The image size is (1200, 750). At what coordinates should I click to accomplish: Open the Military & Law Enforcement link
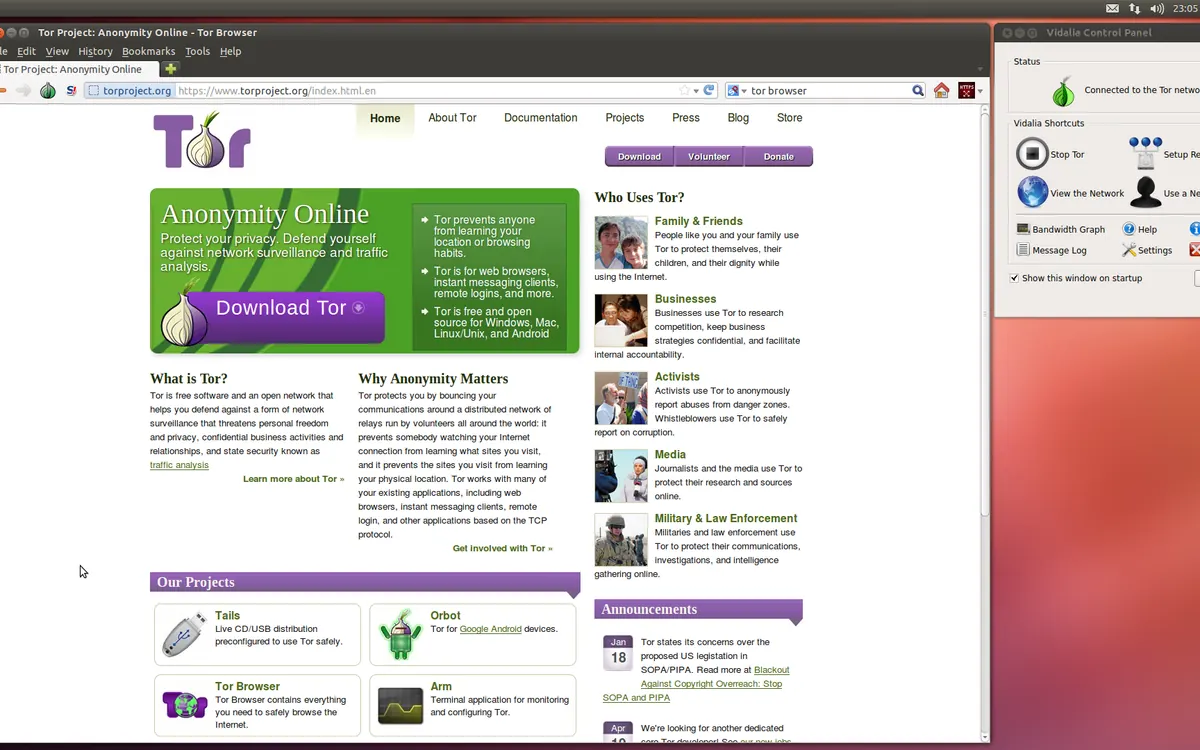[726, 518]
